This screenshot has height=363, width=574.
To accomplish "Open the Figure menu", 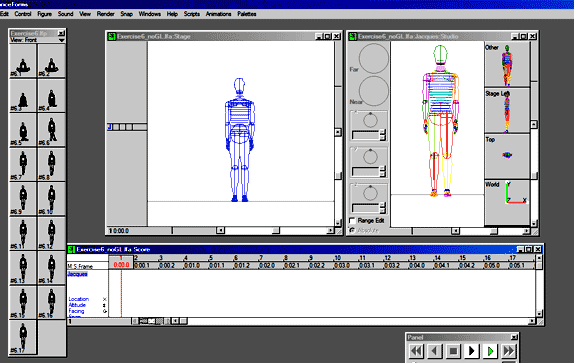I will pyautogui.click(x=44, y=14).
